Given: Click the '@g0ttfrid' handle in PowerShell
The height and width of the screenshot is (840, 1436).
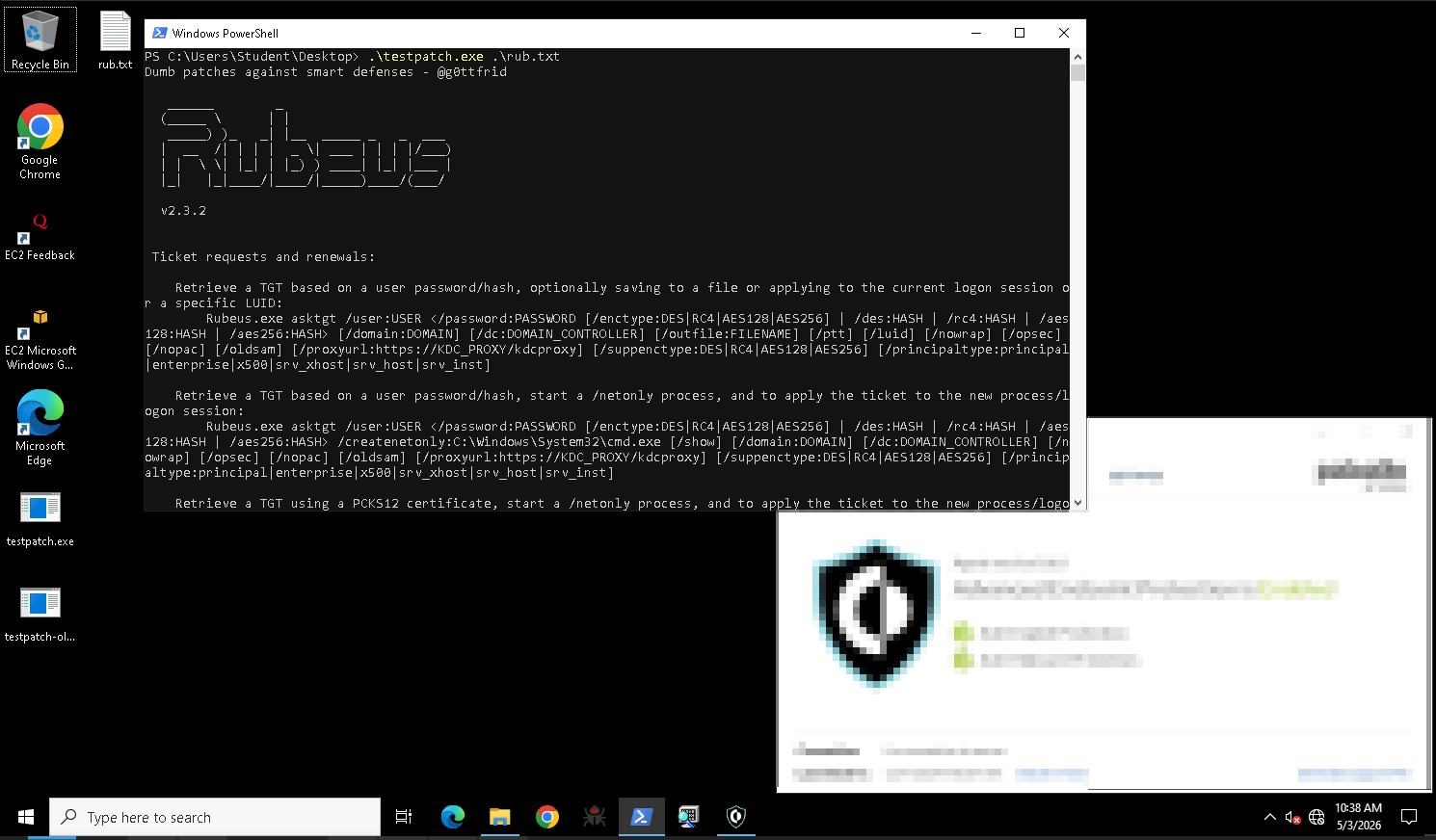Looking at the screenshot, I should (471, 72).
